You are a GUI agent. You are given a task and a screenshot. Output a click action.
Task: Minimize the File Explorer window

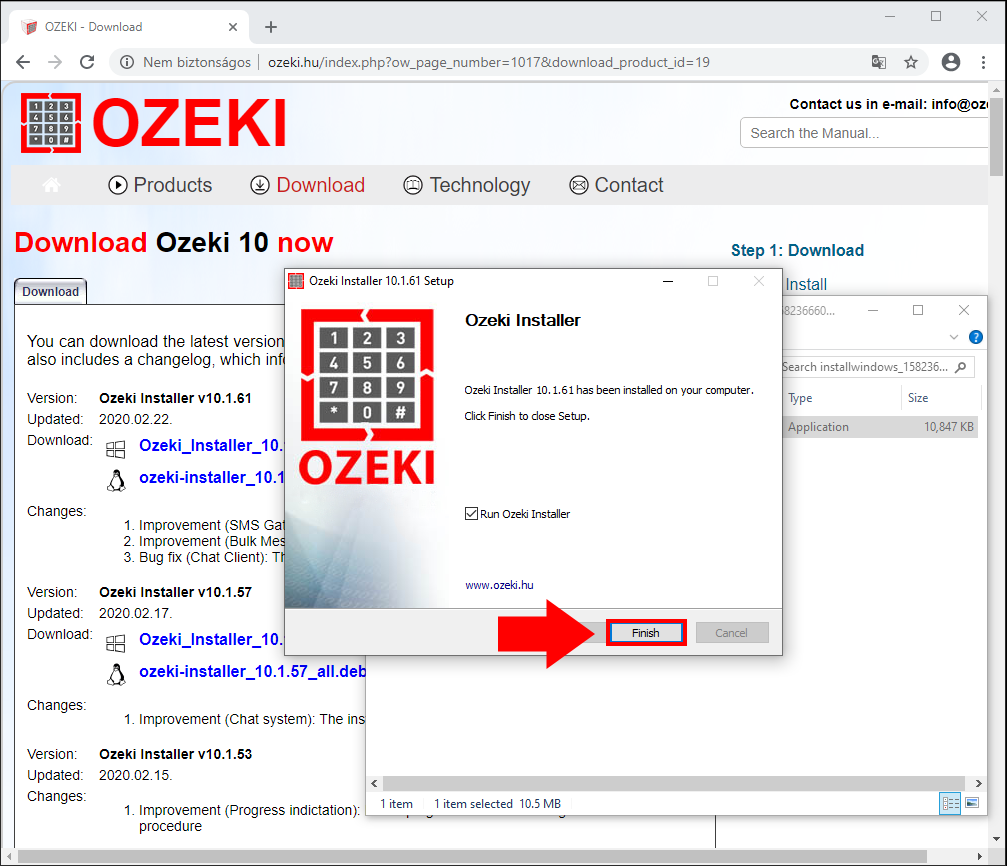(873, 310)
